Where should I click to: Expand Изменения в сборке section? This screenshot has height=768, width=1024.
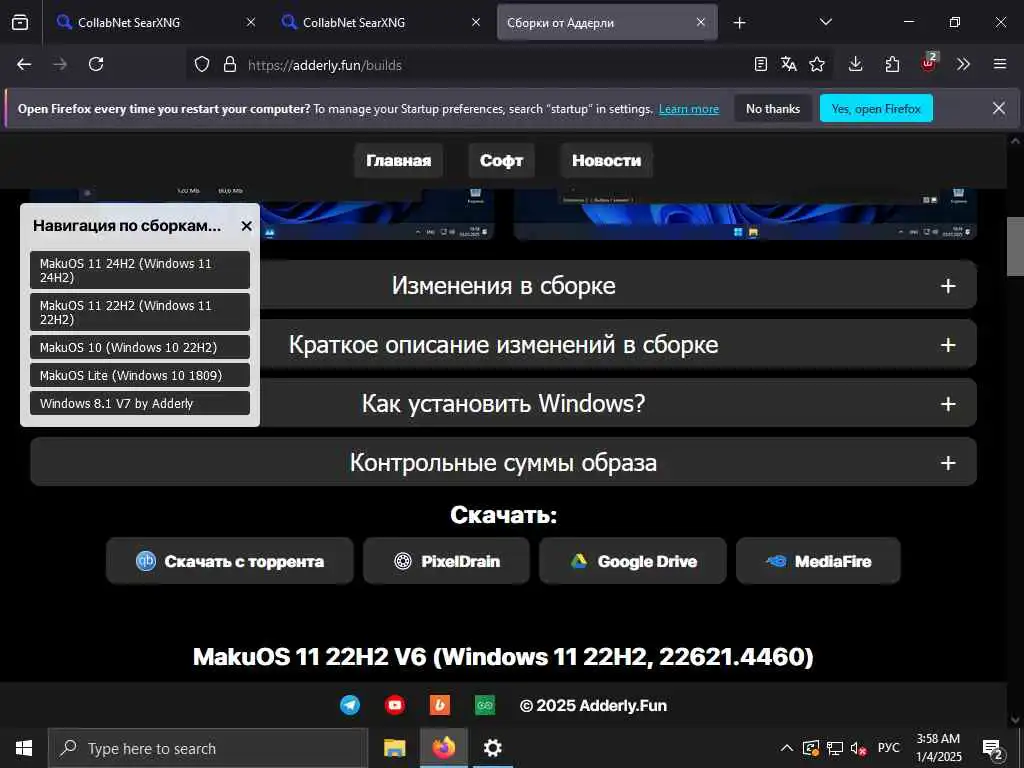click(x=618, y=285)
